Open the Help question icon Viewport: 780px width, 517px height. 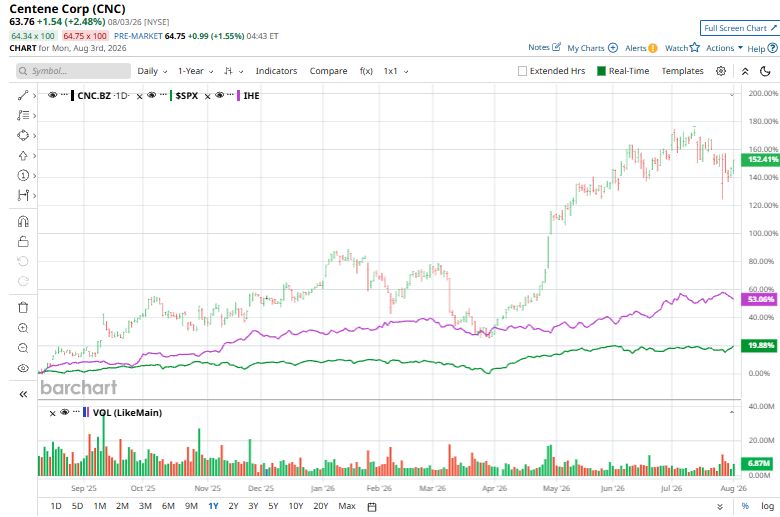click(x=772, y=48)
